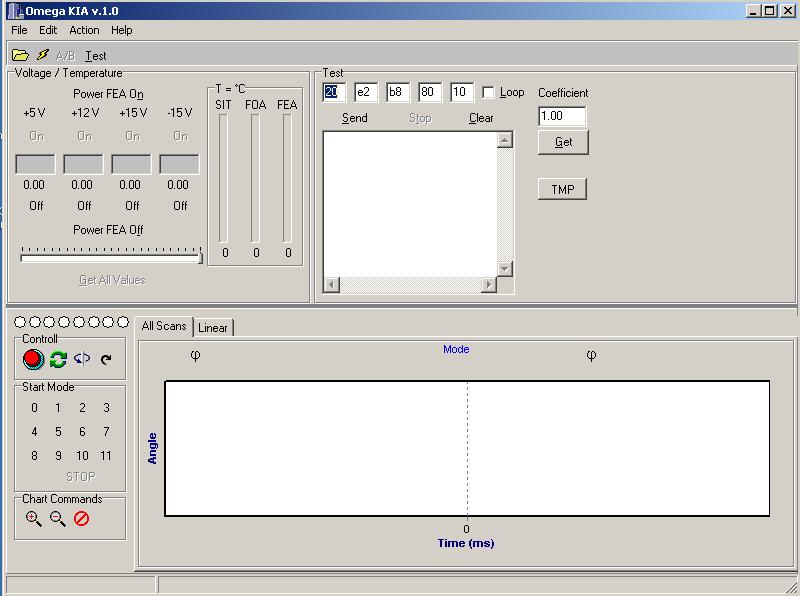Click the black redo arrow icon in Controll
800x596 pixels.
[x=106, y=359]
